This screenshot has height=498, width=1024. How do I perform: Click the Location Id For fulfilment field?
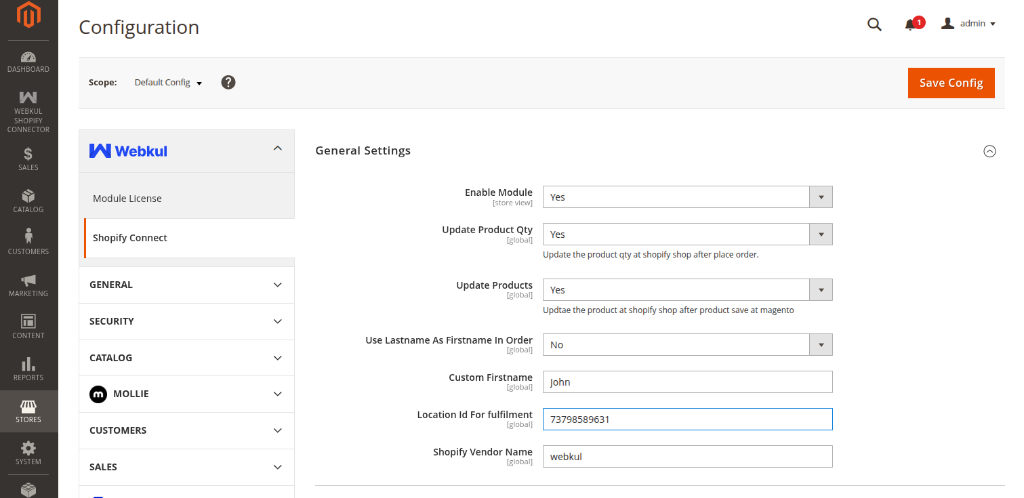tap(688, 419)
